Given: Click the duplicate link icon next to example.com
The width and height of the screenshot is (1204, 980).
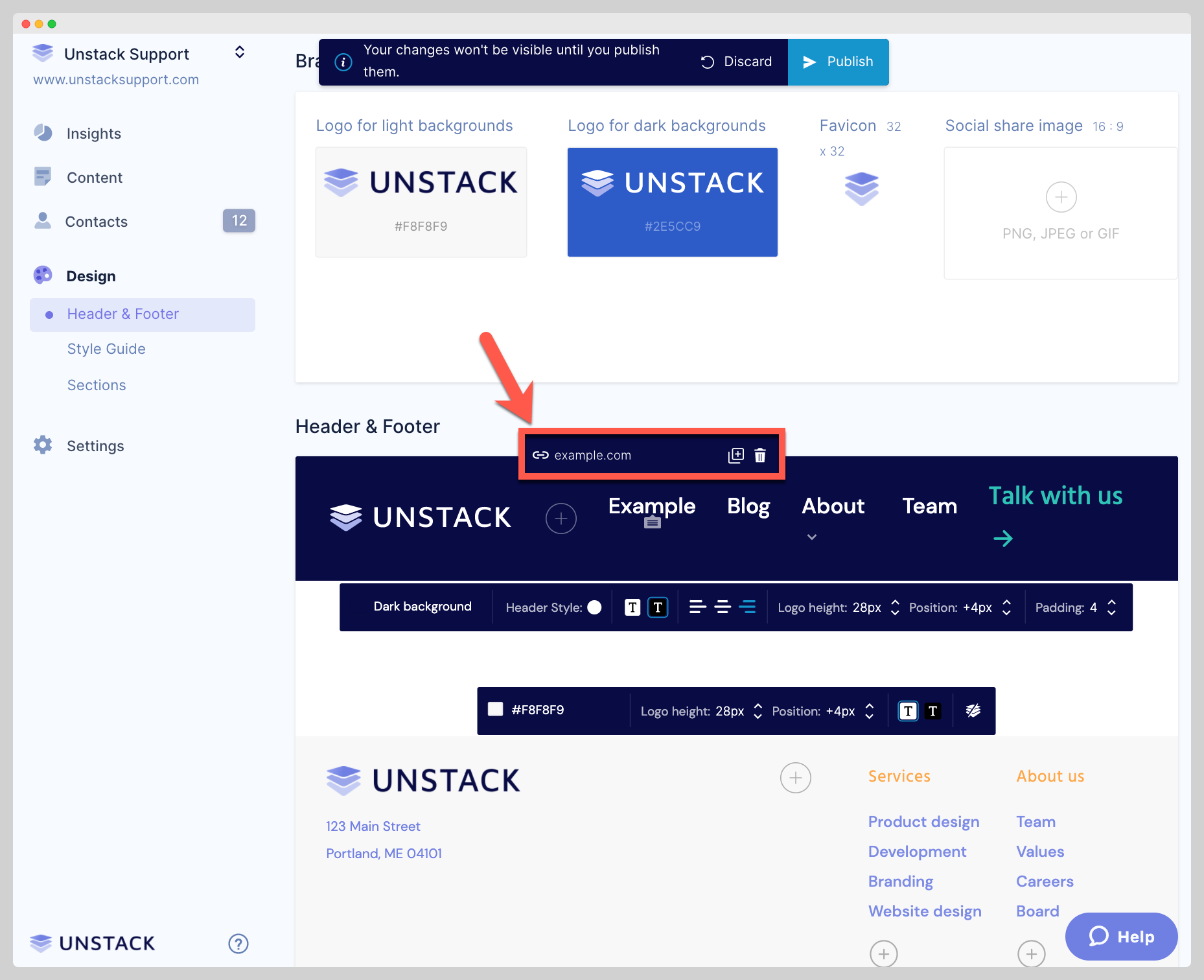Looking at the screenshot, I should point(736,454).
